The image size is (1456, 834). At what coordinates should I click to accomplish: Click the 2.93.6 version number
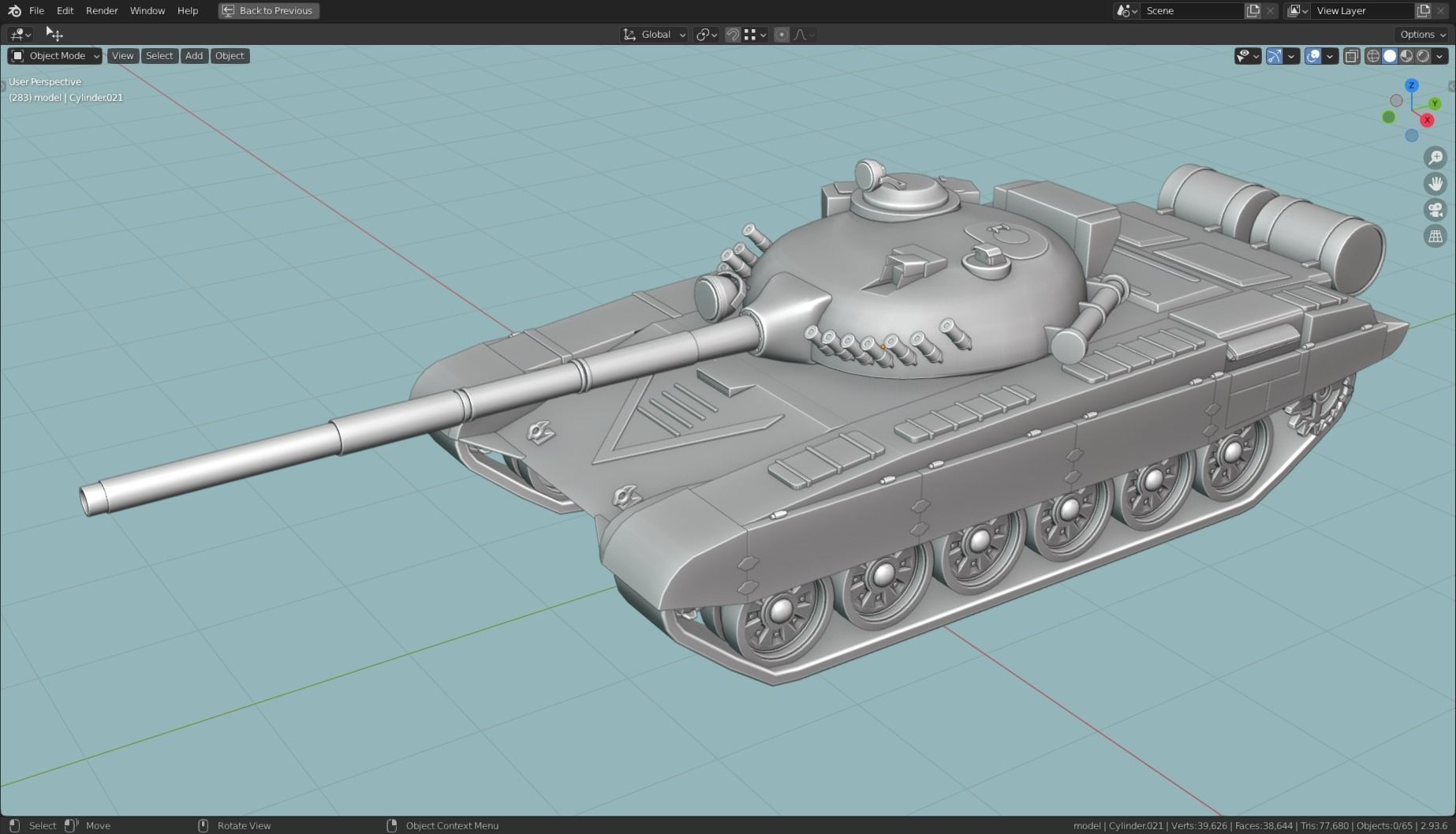(1434, 826)
